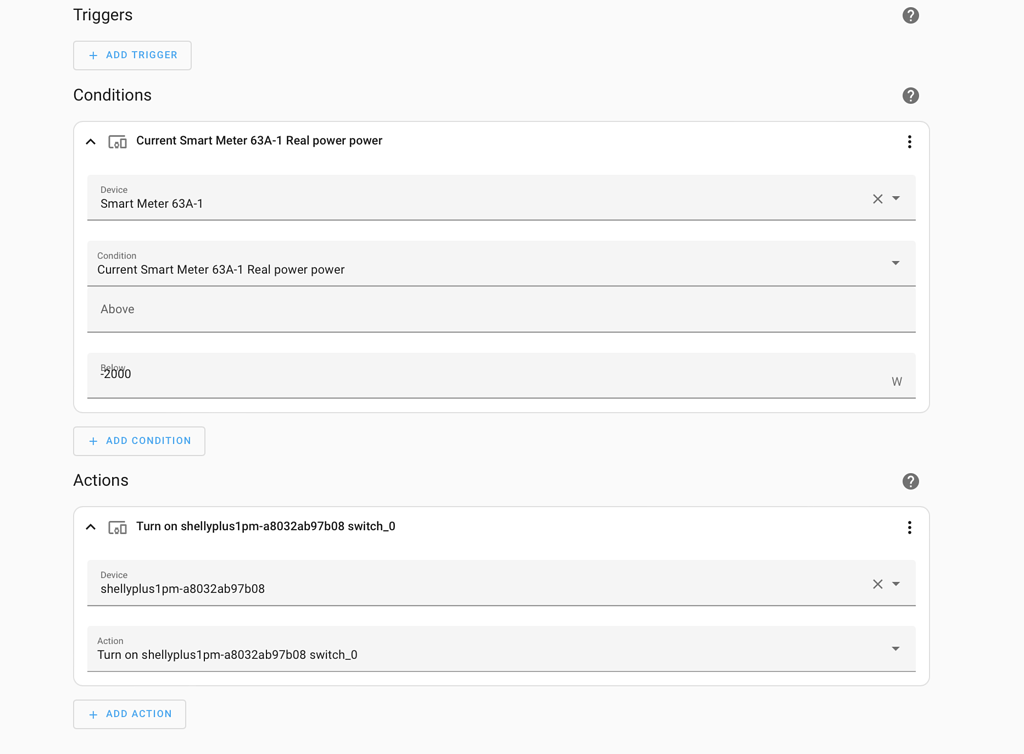Open the help icon next to Actions

pos(910,481)
